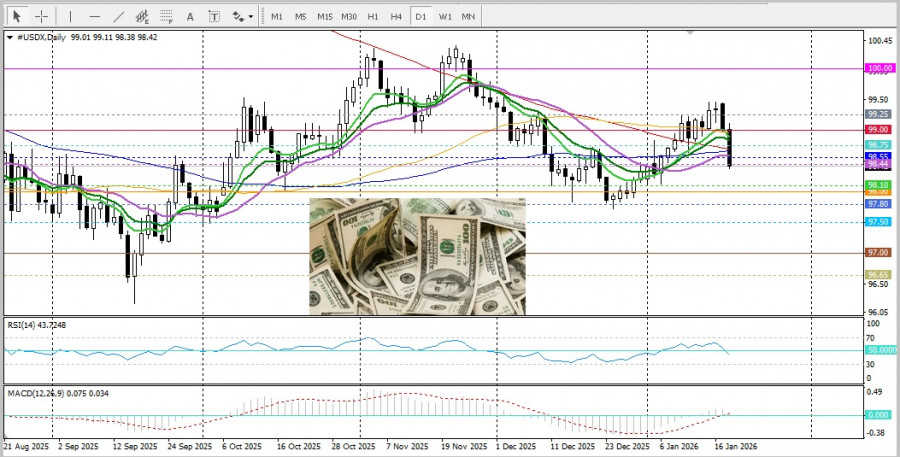Select the text tool marked A

[191, 16]
